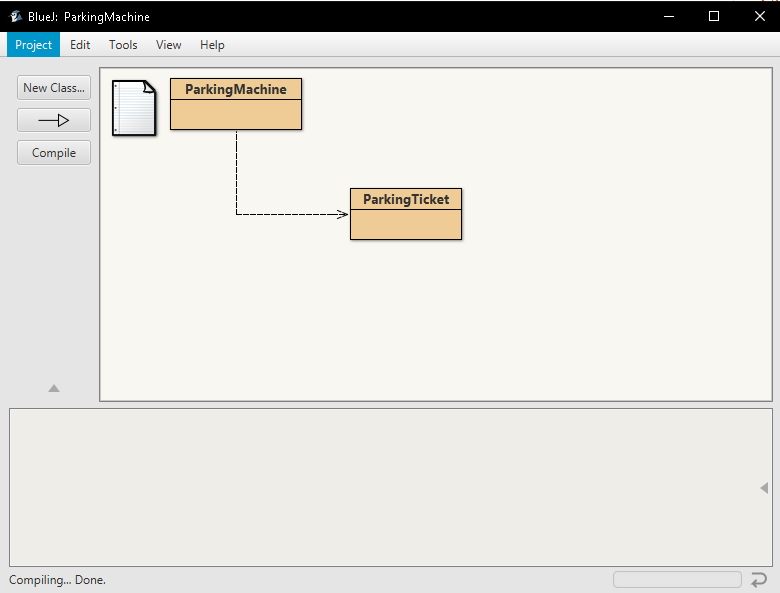Maximize the BlueJ window
The image size is (780, 593).
(x=714, y=16)
